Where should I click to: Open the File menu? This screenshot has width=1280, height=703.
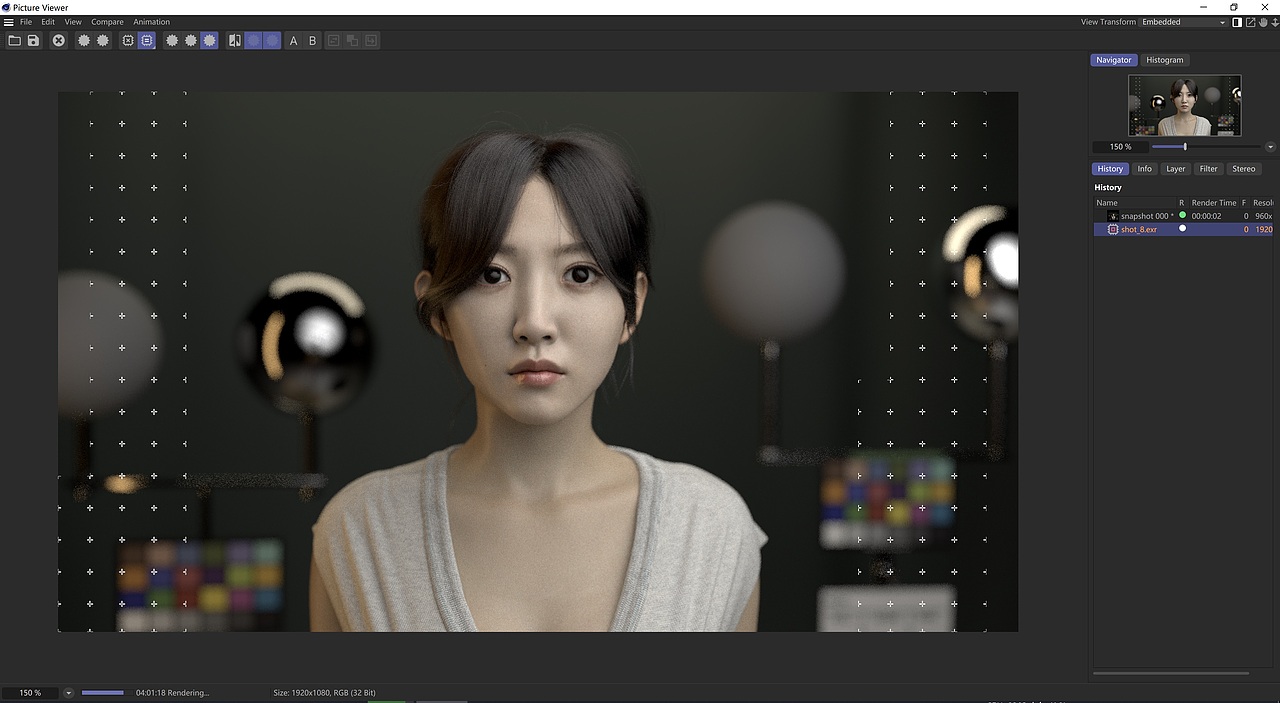pyautogui.click(x=26, y=22)
